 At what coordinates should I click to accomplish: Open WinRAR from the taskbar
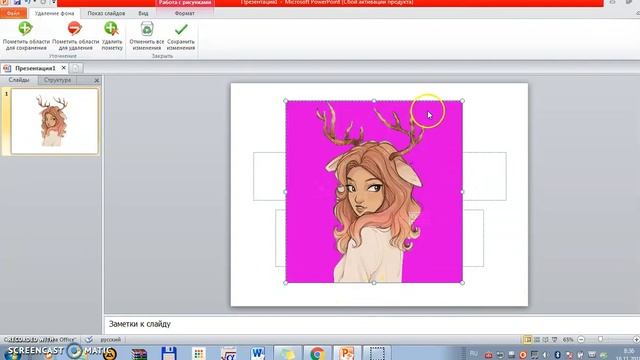coord(139,353)
